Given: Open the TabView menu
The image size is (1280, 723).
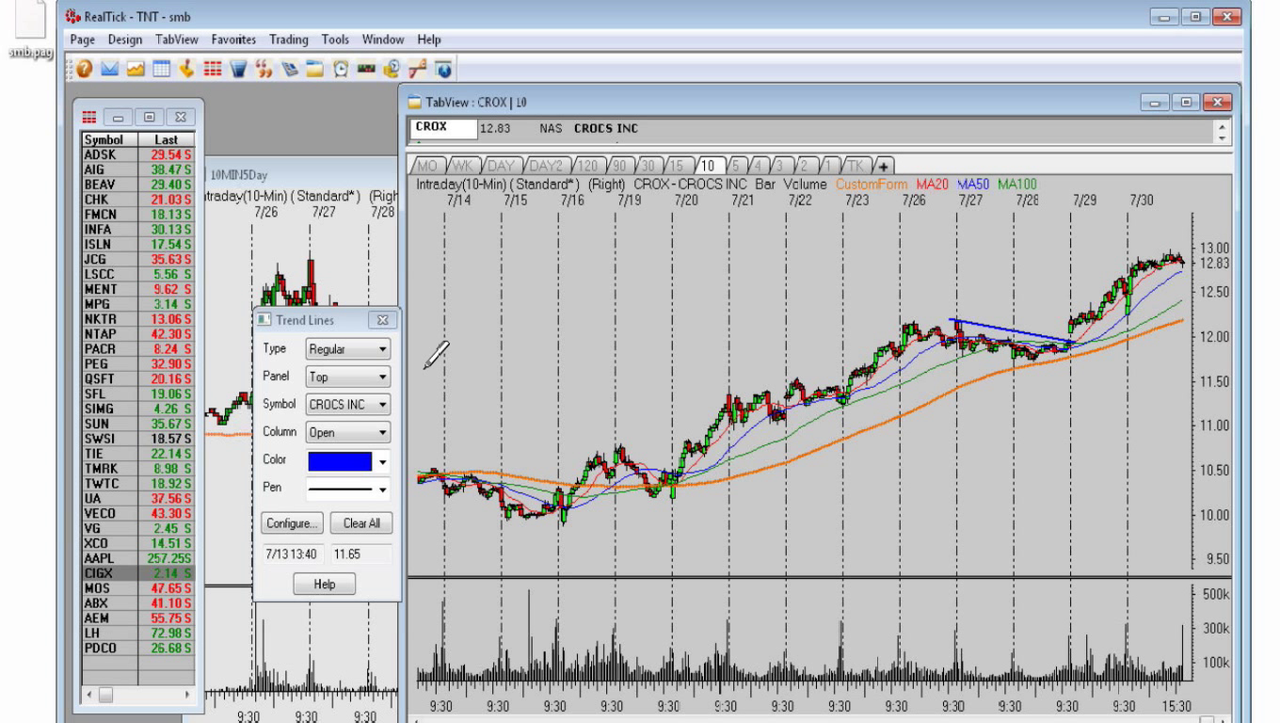Looking at the screenshot, I should [176, 40].
